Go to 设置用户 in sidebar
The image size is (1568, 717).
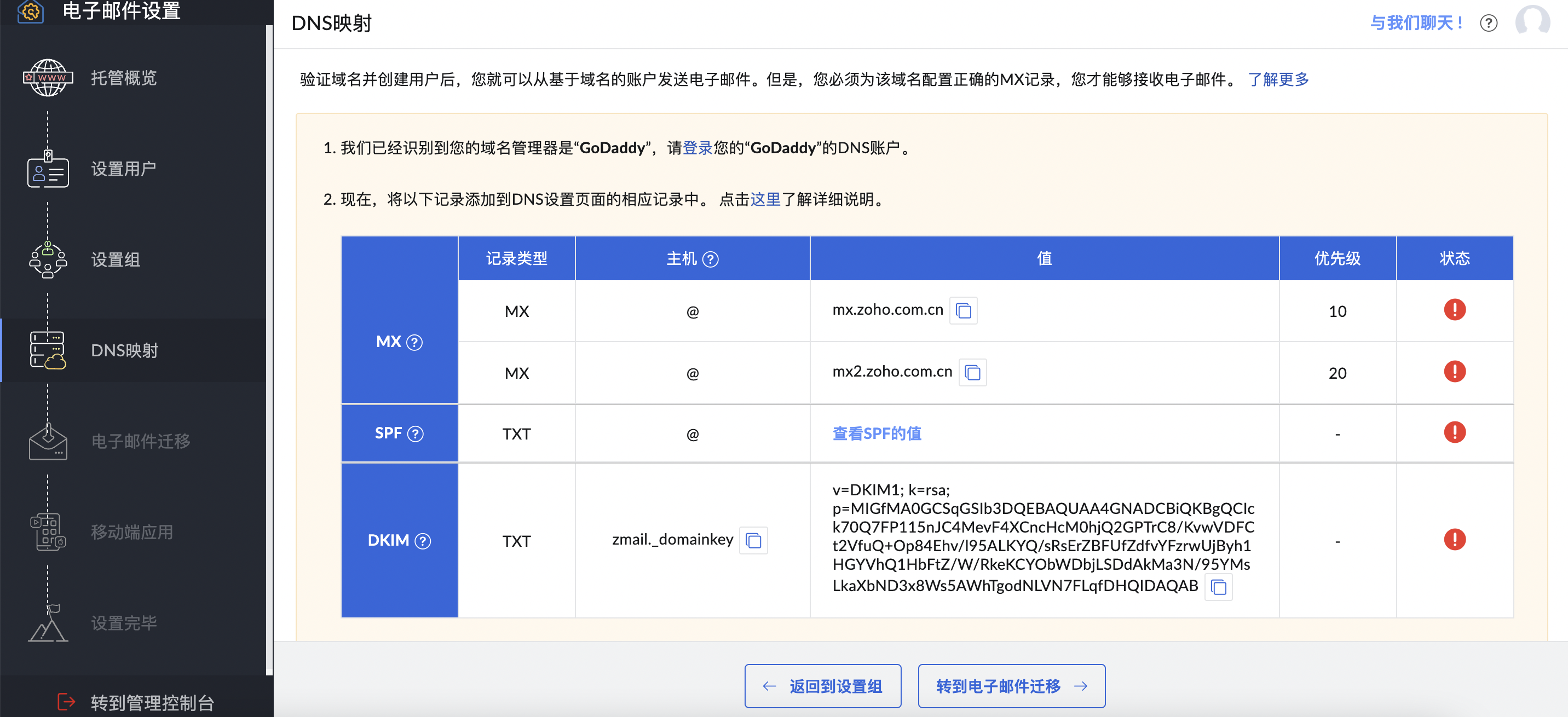point(124,169)
